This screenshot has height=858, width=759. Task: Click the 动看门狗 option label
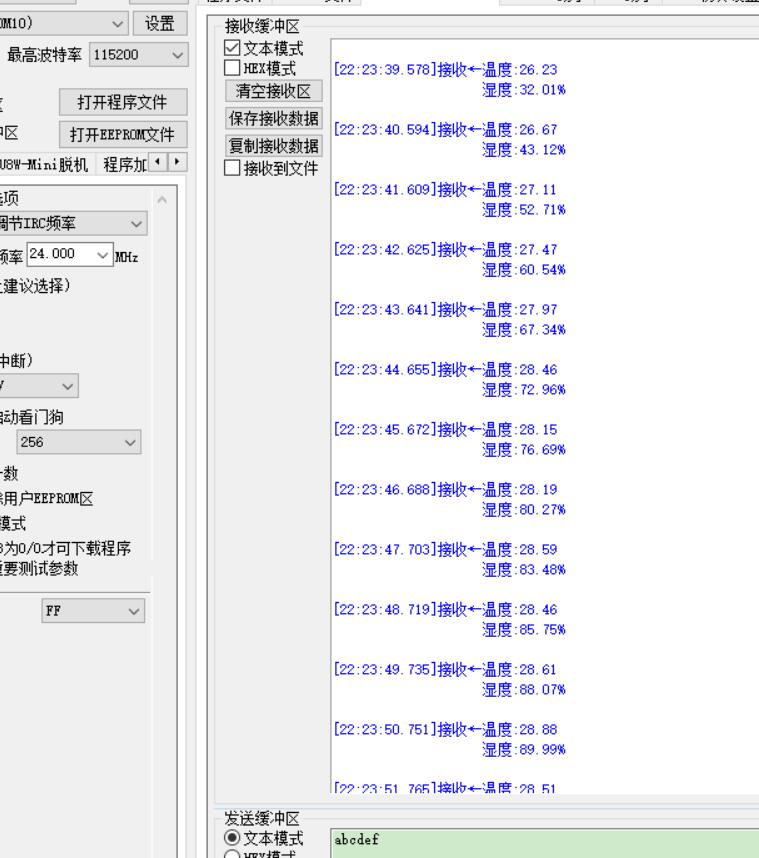tap(32, 418)
